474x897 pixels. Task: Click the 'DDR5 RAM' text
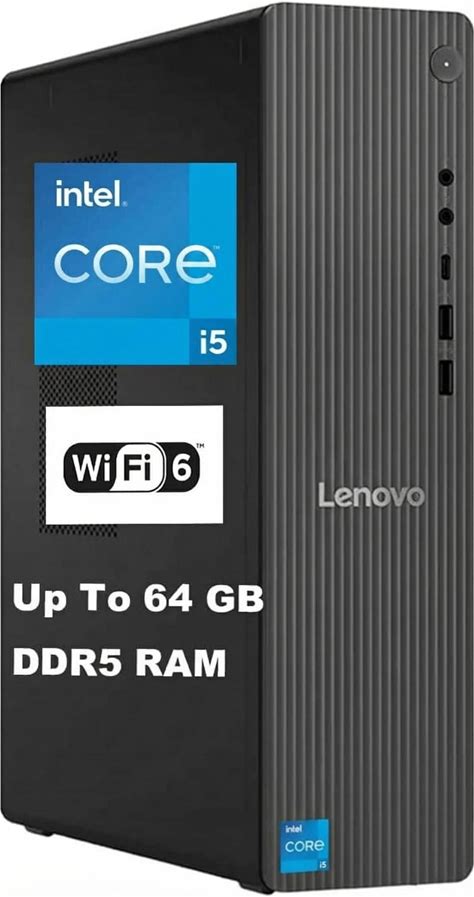119,664
